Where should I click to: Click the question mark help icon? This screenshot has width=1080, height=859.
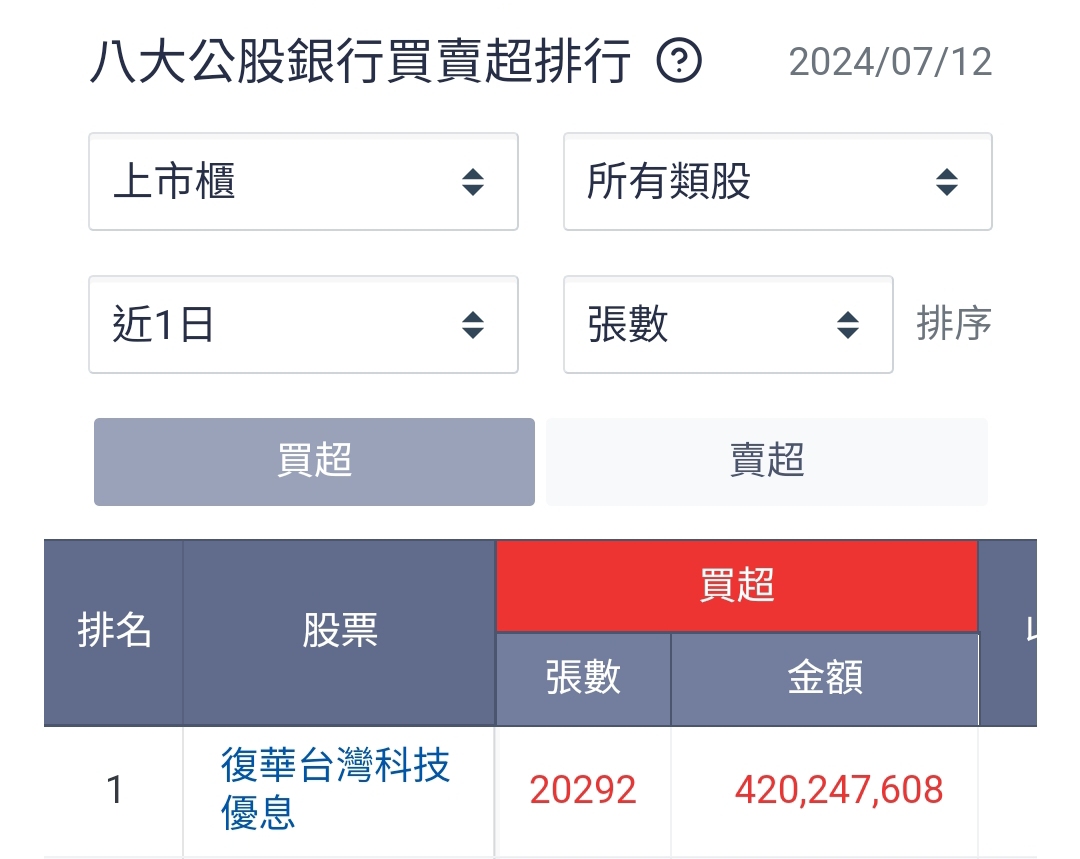(679, 63)
